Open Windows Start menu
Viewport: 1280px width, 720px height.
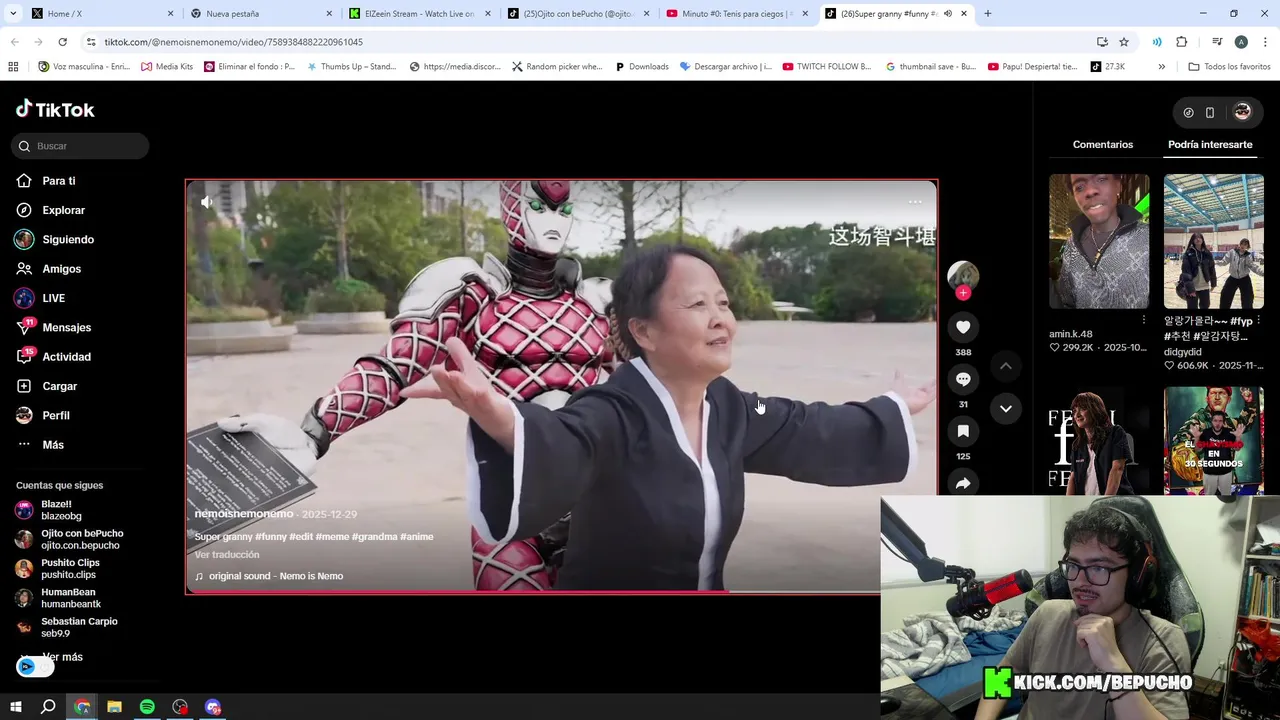pyautogui.click(x=15, y=707)
